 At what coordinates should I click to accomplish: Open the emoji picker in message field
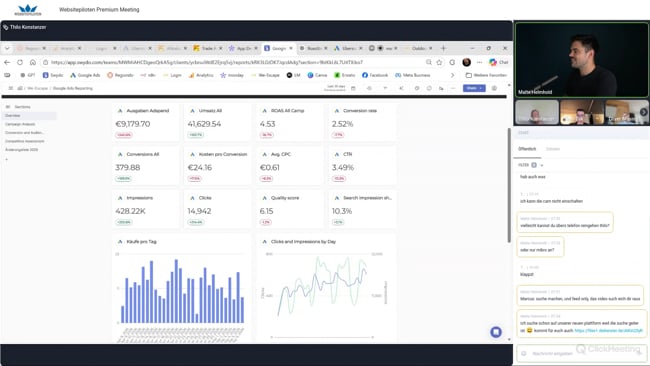click(x=524, y=354)
